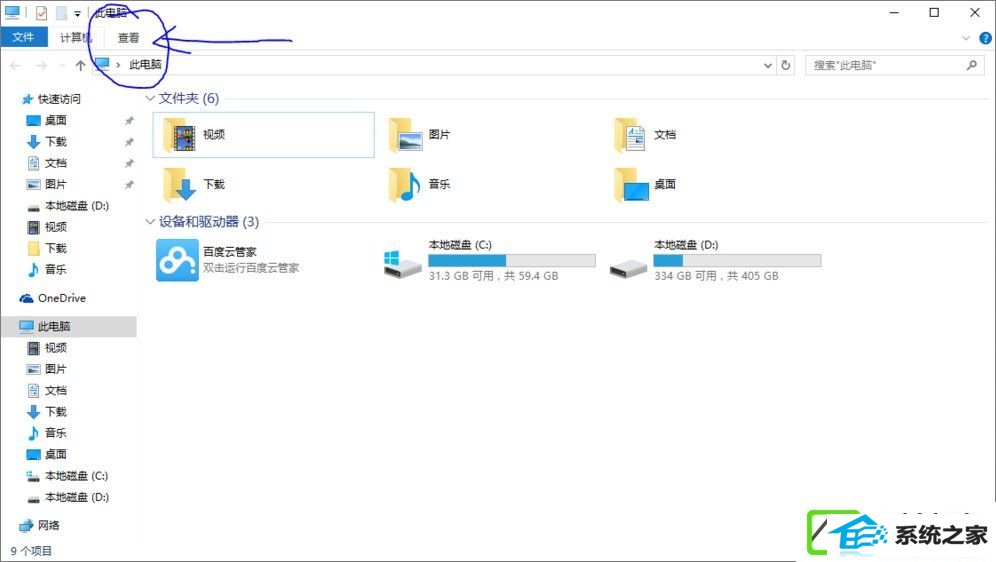Open recent locations dropdown arrow
This screenshot has height=562, width=996.
pos(62,65)
